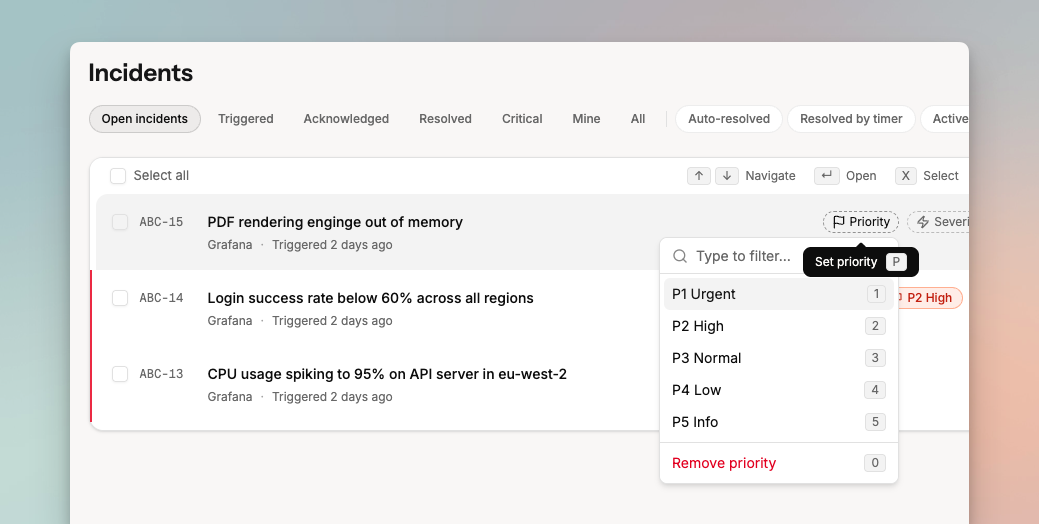The height and width of the screenshot is (524, 1039).
Task: Switch to Critical tab
Action: coord(522,119)
